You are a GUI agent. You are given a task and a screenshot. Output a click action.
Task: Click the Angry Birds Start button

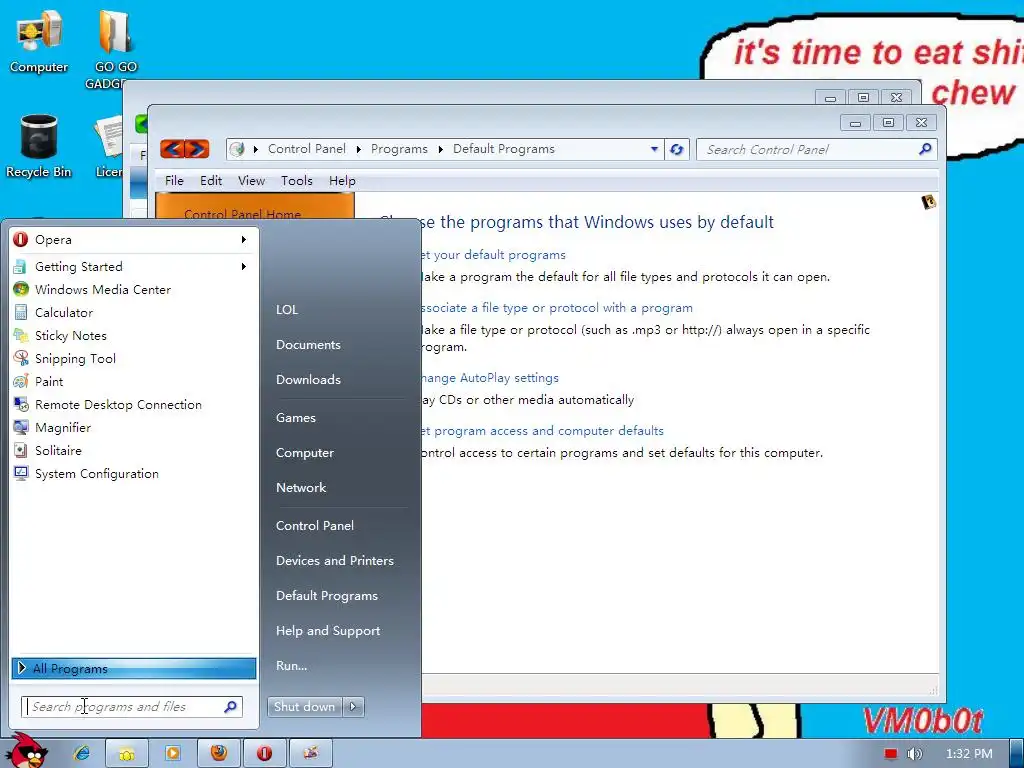27,750
